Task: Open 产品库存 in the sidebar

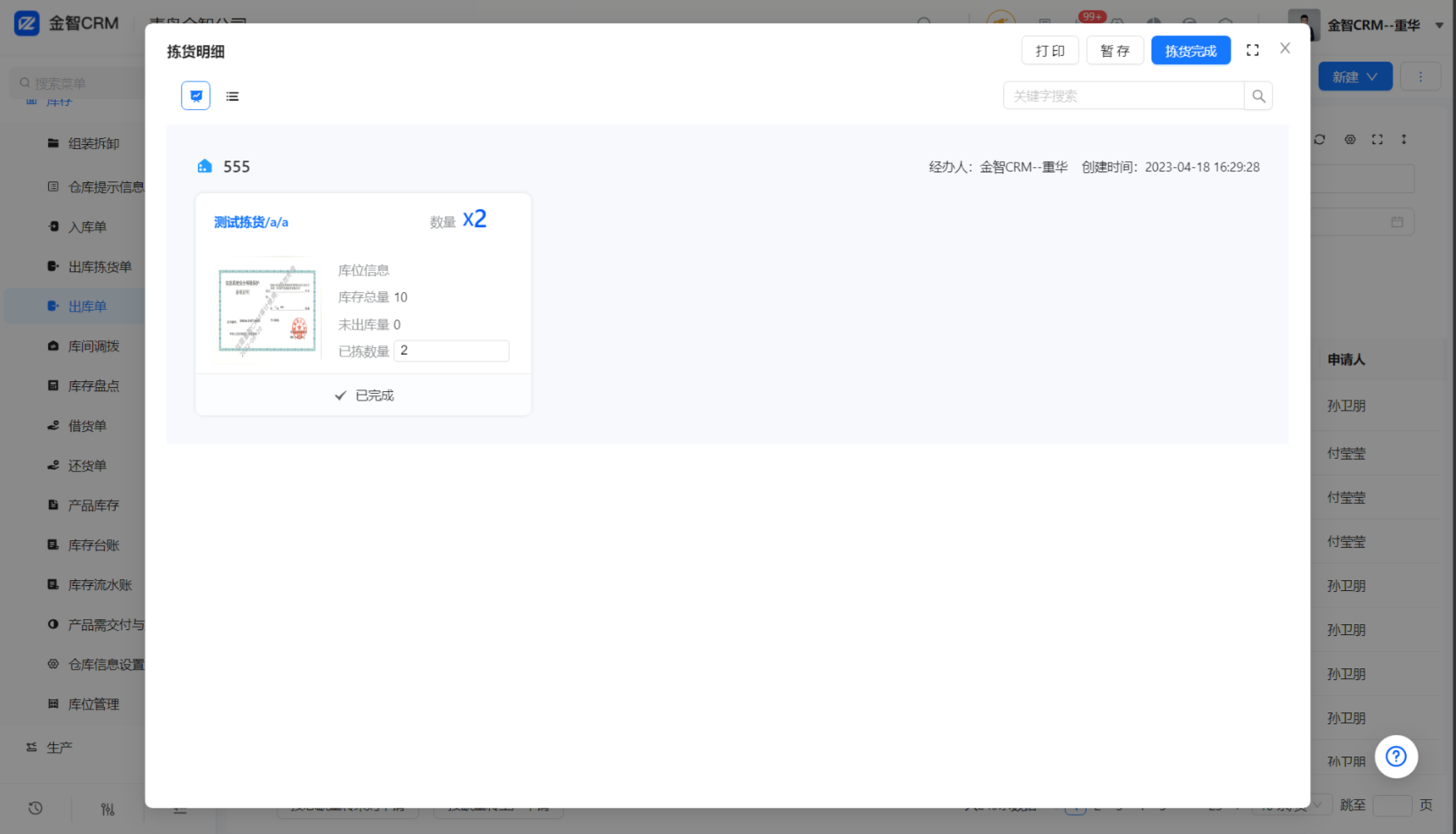Action: click(x=94, y=505)
